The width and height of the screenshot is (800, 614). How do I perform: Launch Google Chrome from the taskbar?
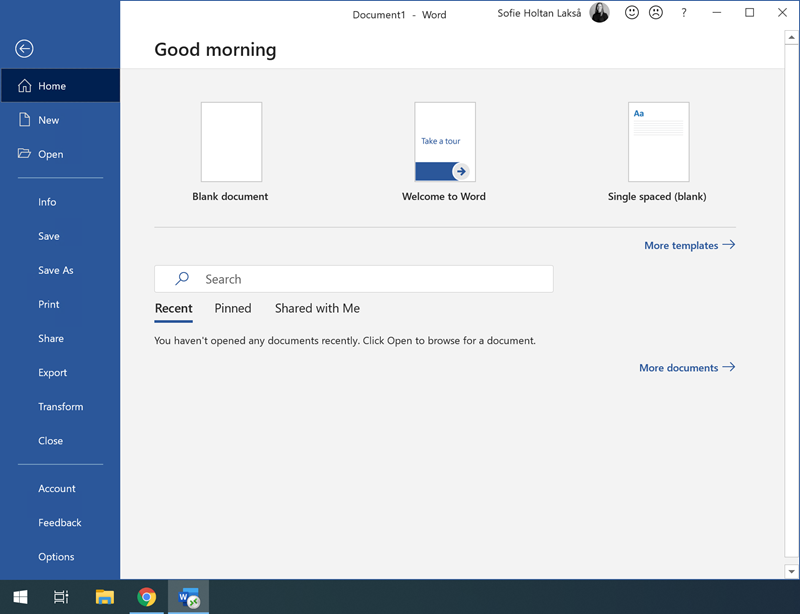pos(146,597)
